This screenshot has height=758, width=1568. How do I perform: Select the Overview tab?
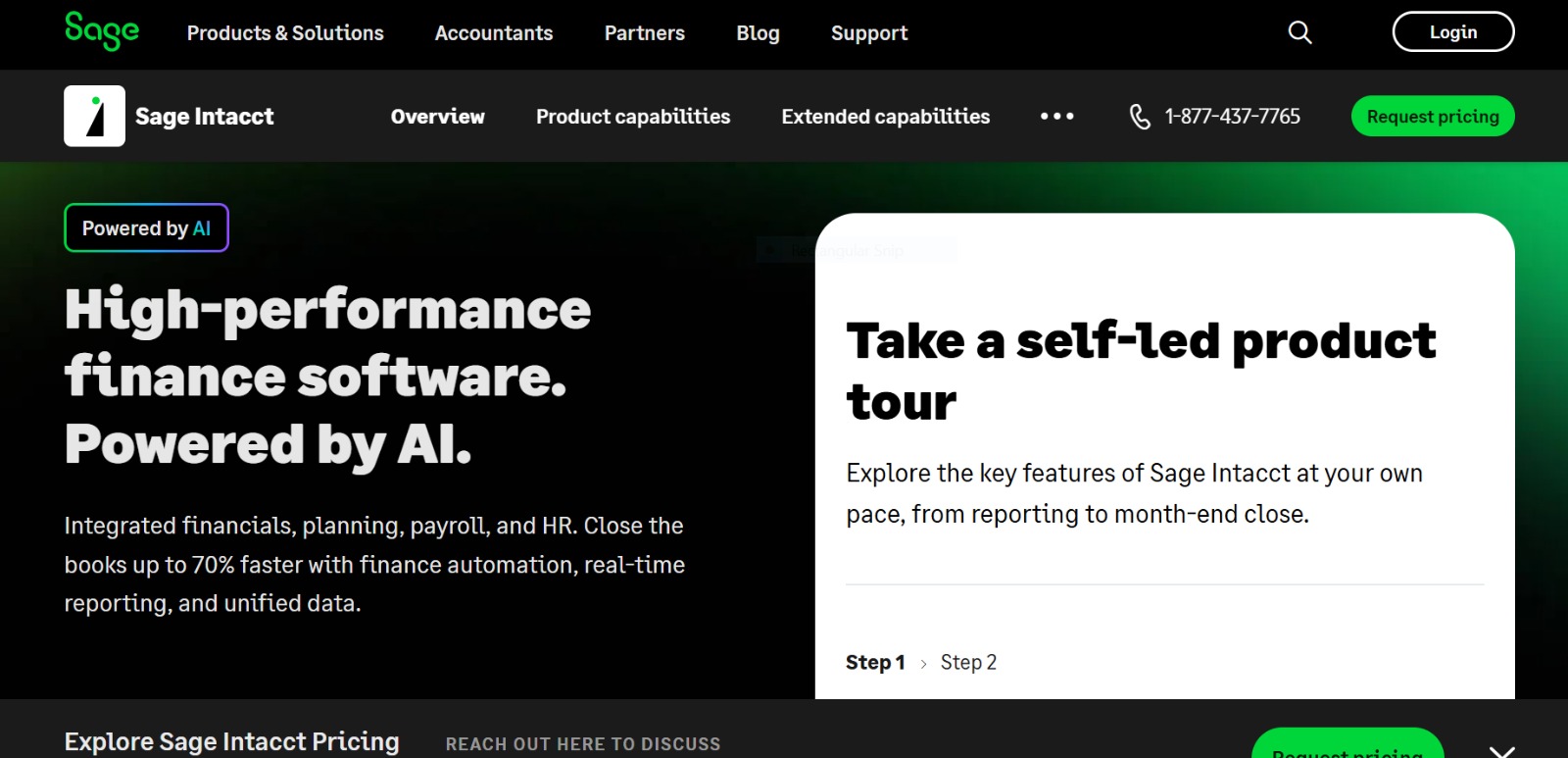click(437, 117)
